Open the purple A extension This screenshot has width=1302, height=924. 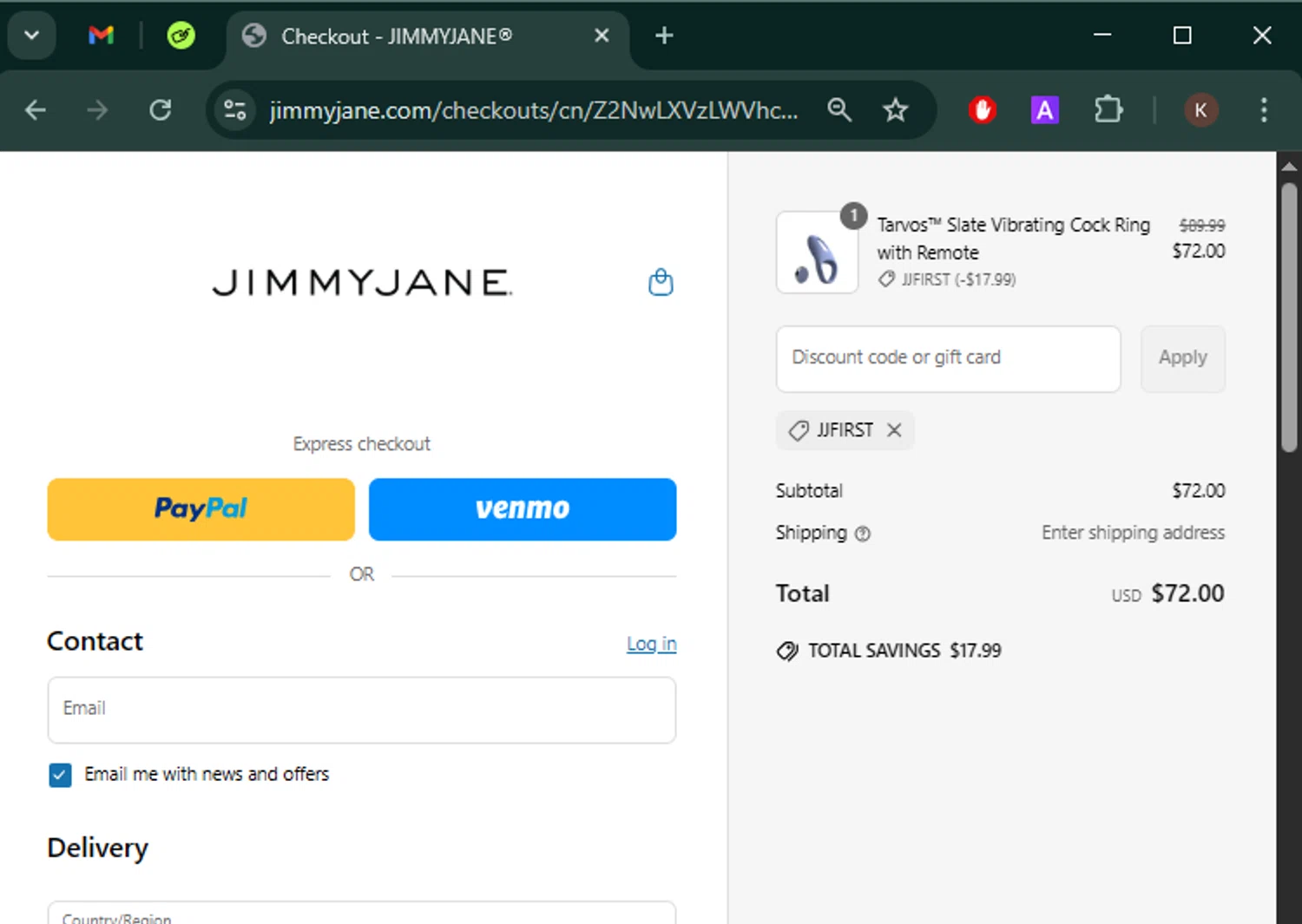[1044, 110]
